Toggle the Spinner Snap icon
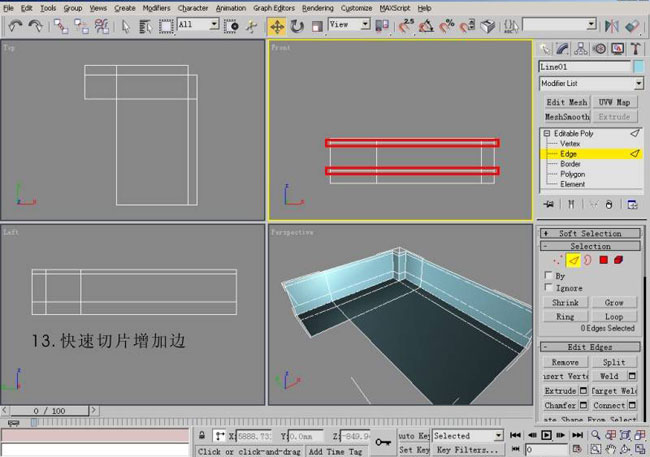This screenshot has width=650, height=457. pos(467,27)
